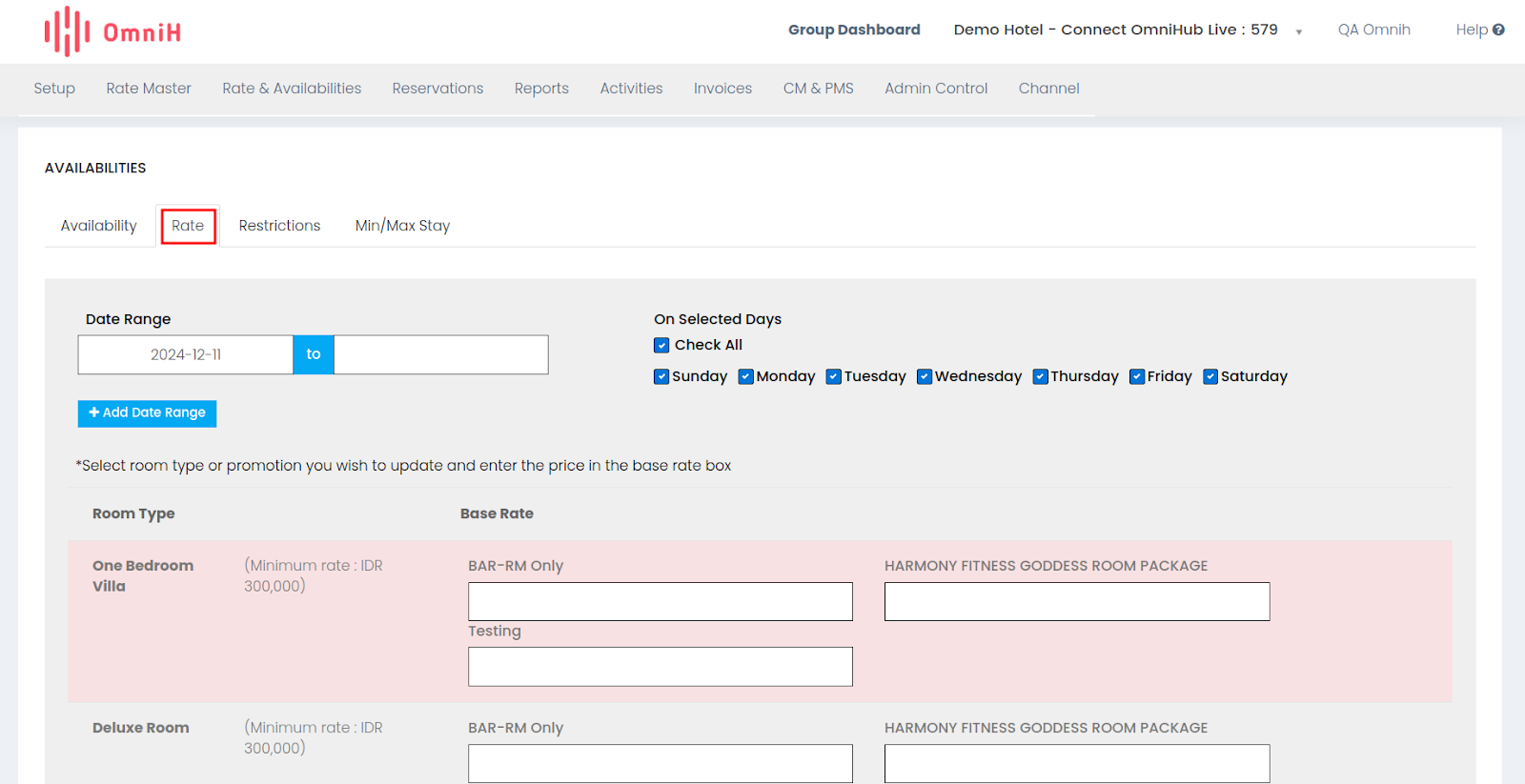Uncheck the Thursday checkbox

coord(1041,376)
